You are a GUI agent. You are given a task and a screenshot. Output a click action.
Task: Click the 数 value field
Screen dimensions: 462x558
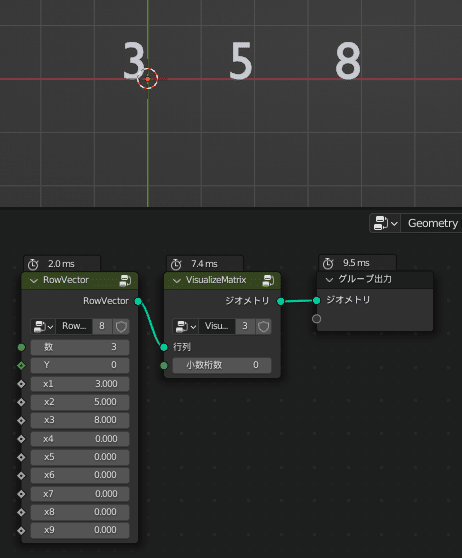(80, 347)
